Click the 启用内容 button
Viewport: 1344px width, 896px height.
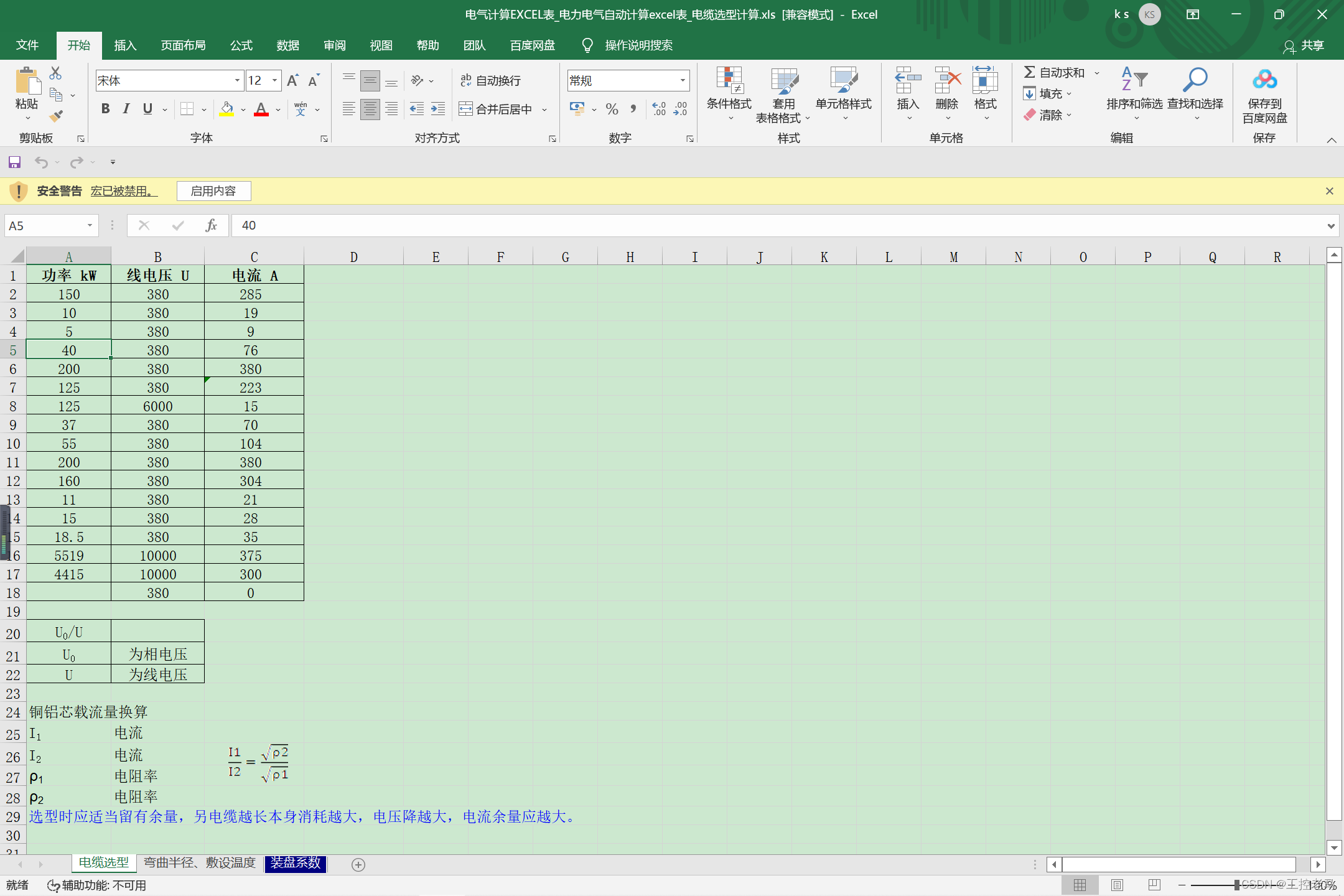[213, 191]
